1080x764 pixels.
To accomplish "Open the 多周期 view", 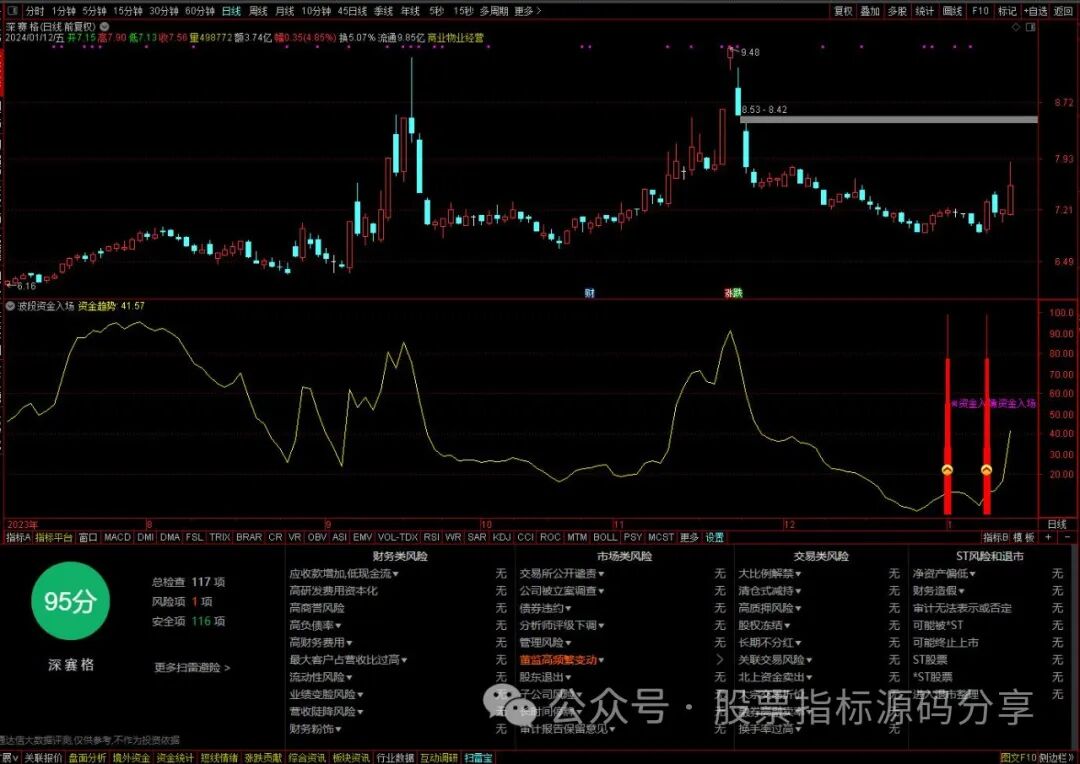I will (494, 11).
